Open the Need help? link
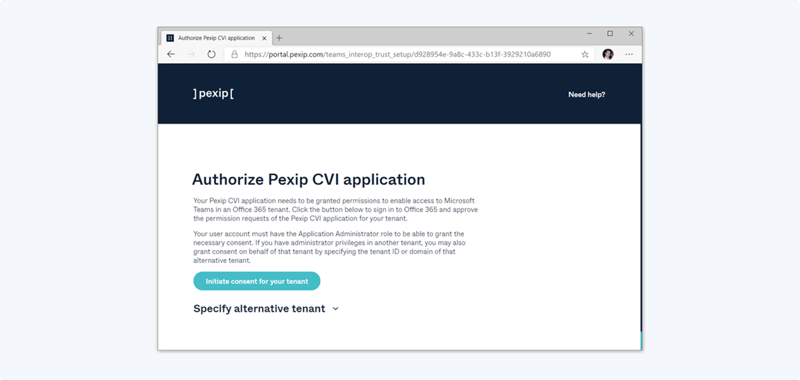The image size is (800, 380). pyautogui.click(x=587, y=94)
